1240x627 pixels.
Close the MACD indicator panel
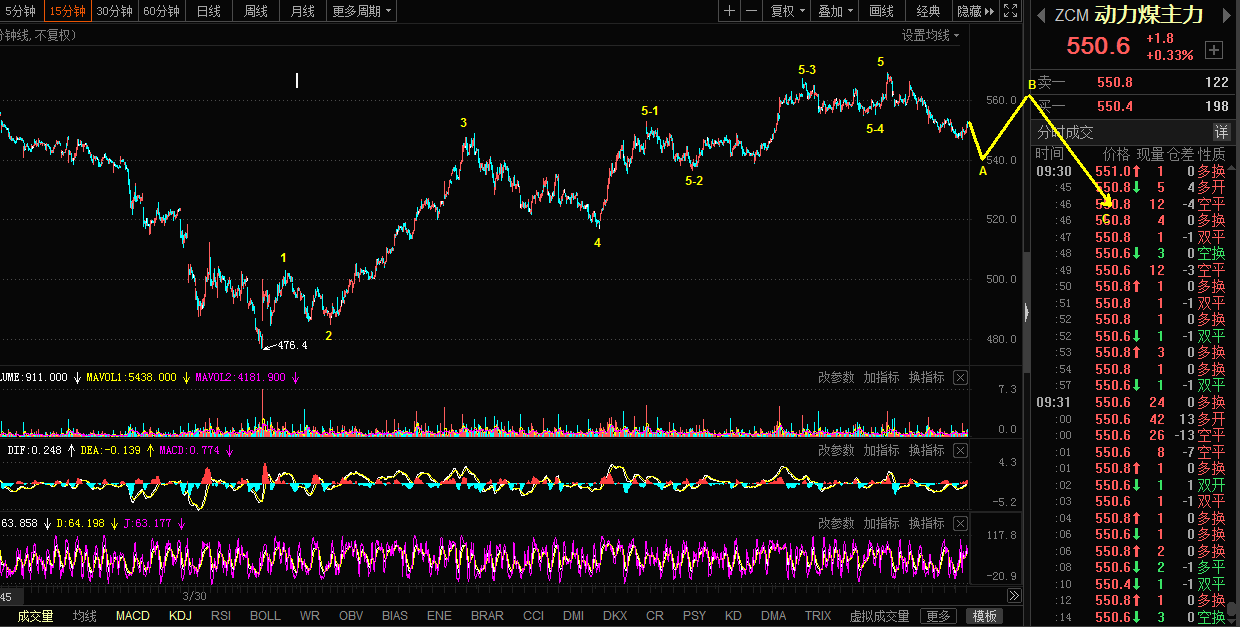tap(961, 450)
